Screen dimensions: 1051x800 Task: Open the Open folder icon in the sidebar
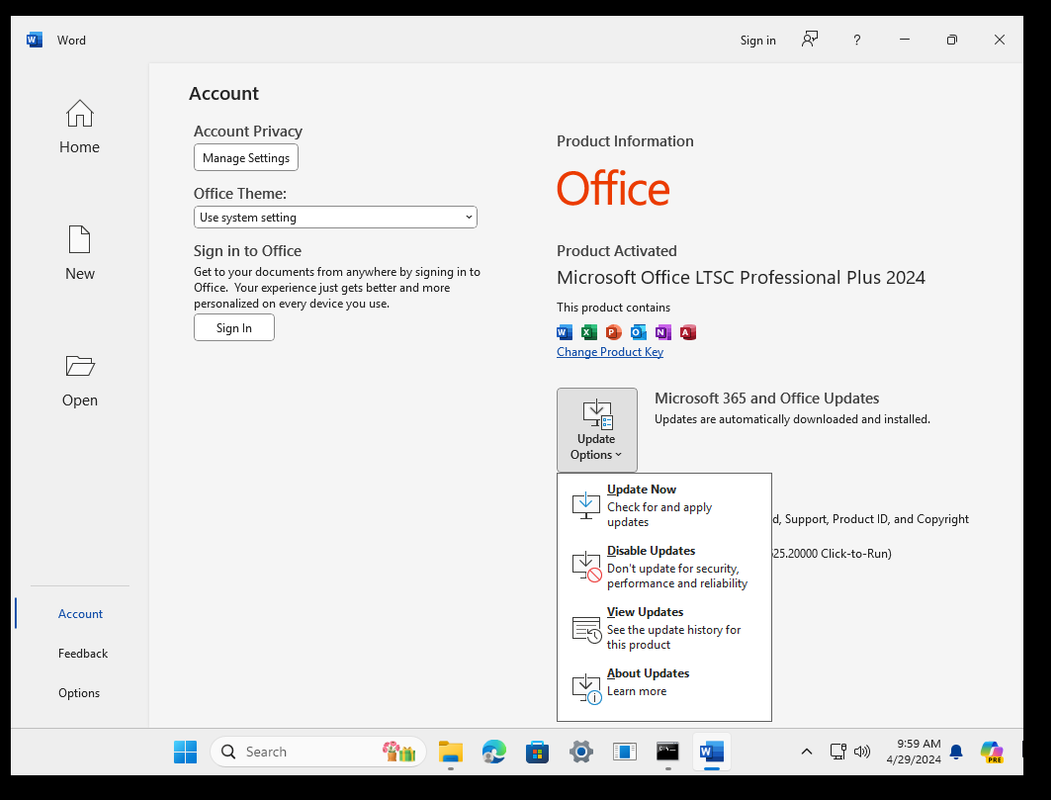(80, 366)
